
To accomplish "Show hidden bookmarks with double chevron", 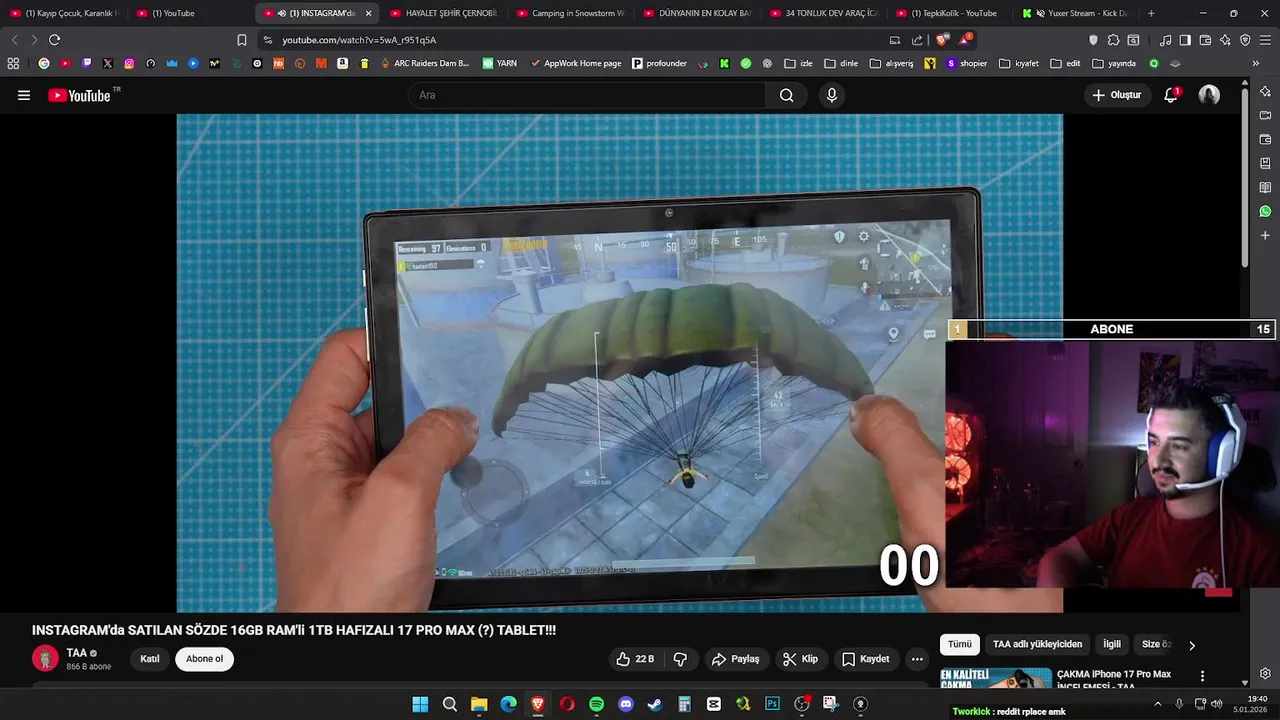I will [1256, 63].
